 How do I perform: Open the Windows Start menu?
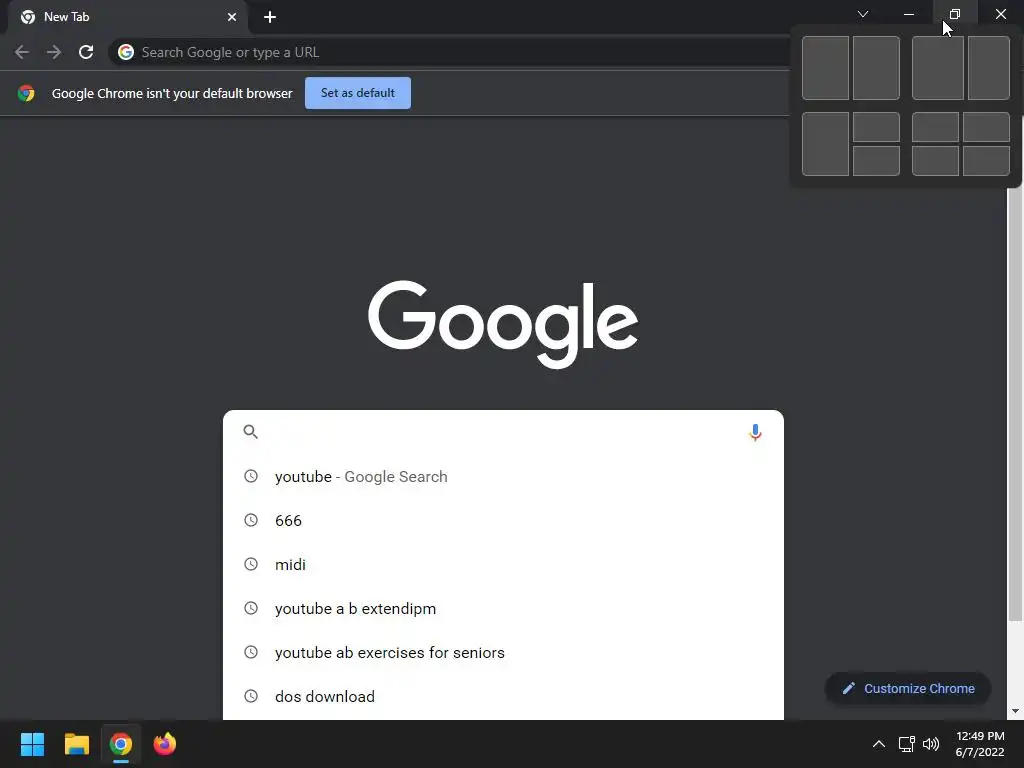(x=32, y=744)
